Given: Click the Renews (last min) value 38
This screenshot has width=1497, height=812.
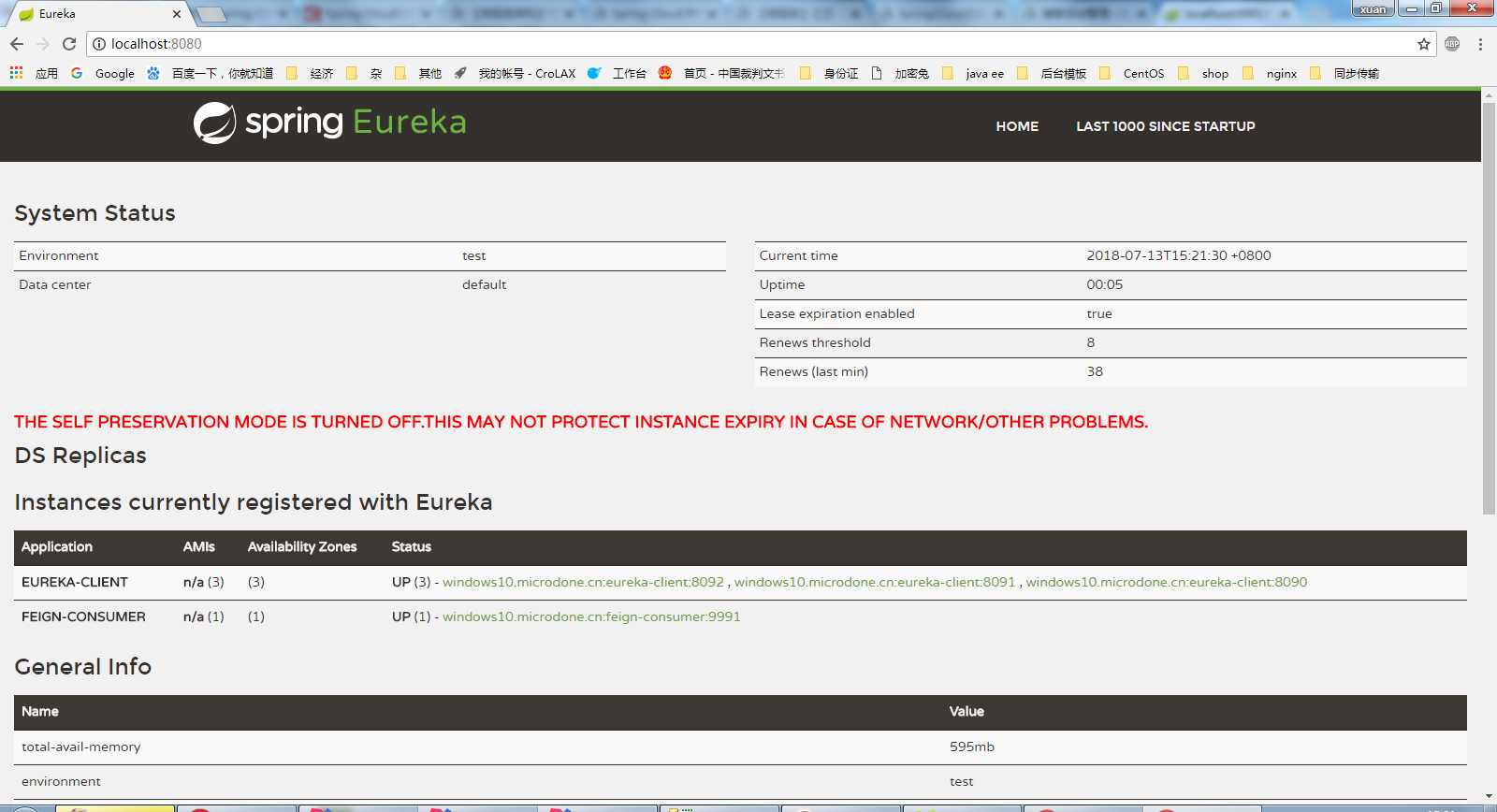Looking at the screenshot, I should coord(1095,371).
